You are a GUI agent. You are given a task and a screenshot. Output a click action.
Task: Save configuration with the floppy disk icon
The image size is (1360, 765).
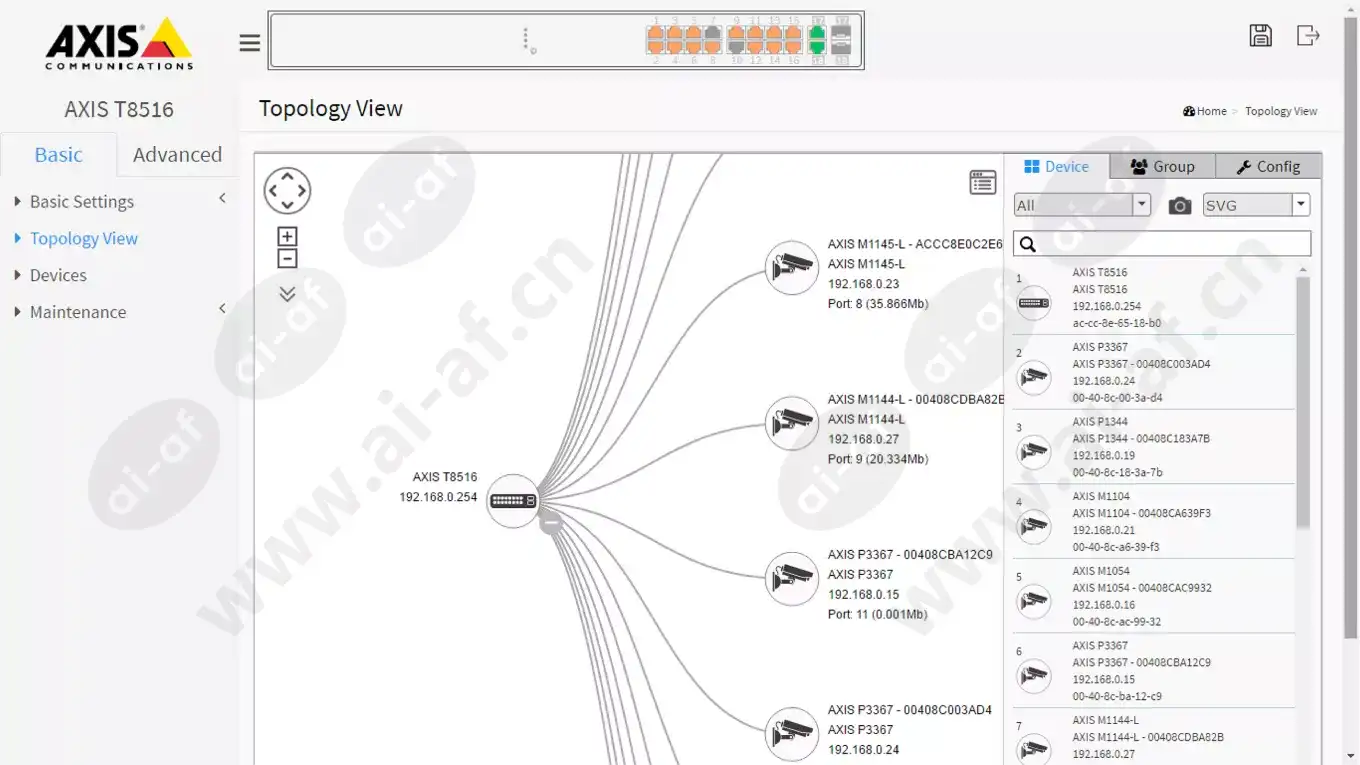1260,35
